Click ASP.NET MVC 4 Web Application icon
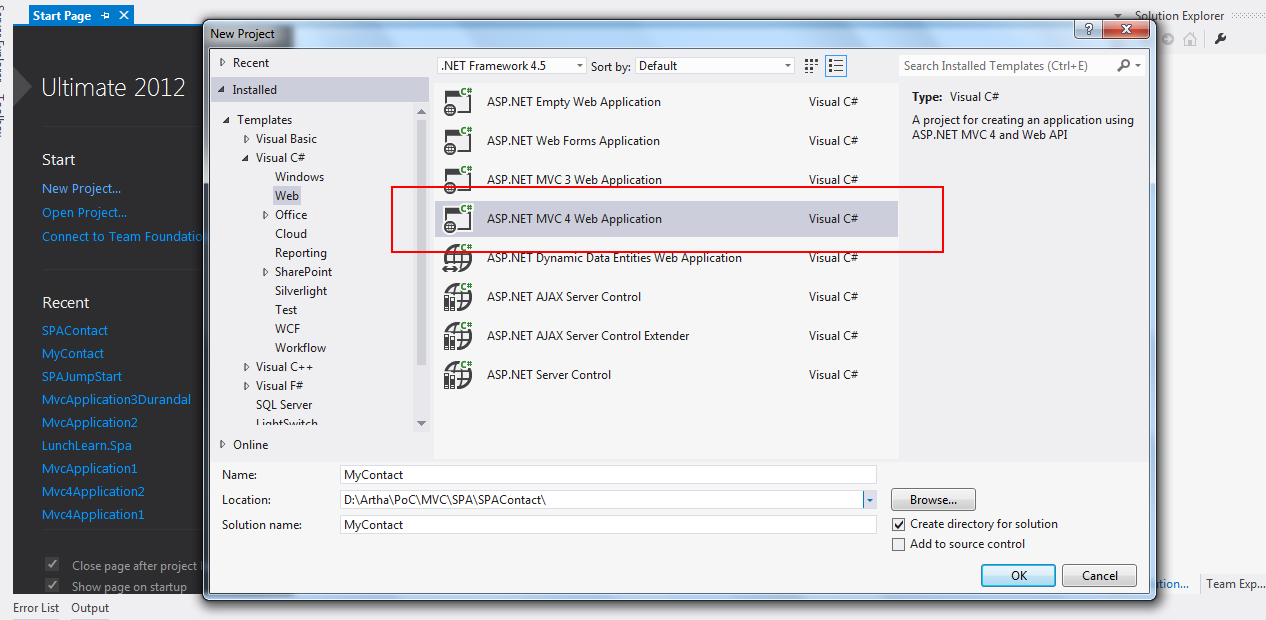This screenshot has width=1266, height=620. click(x=458, y=219)
